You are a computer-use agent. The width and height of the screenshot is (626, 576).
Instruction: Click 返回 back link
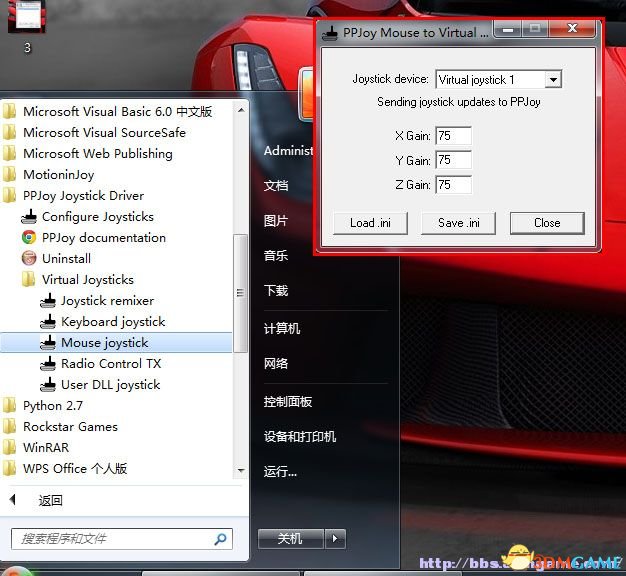tap(50, 500)
